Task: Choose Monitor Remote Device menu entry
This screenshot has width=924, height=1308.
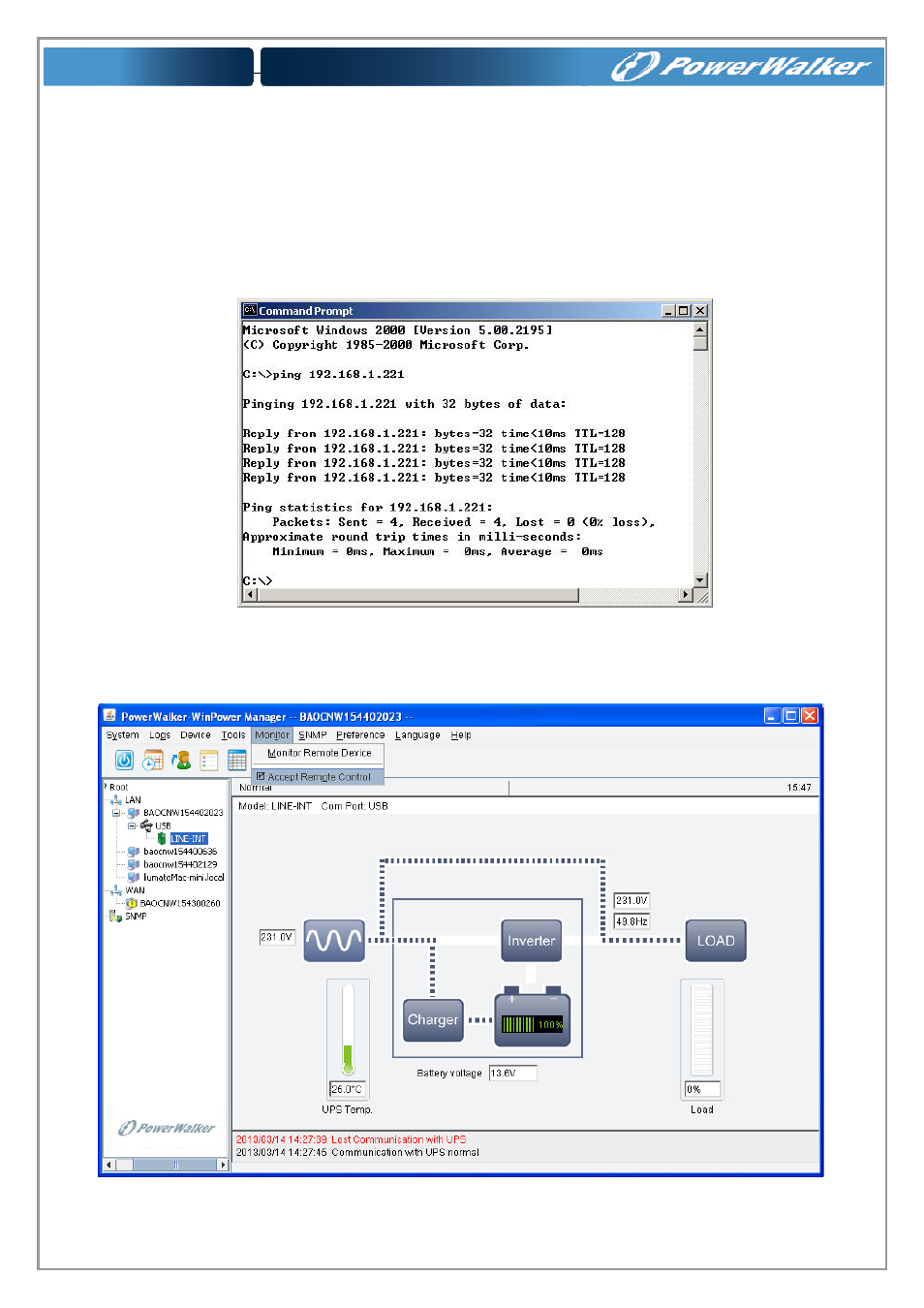Action: point(319,753)
